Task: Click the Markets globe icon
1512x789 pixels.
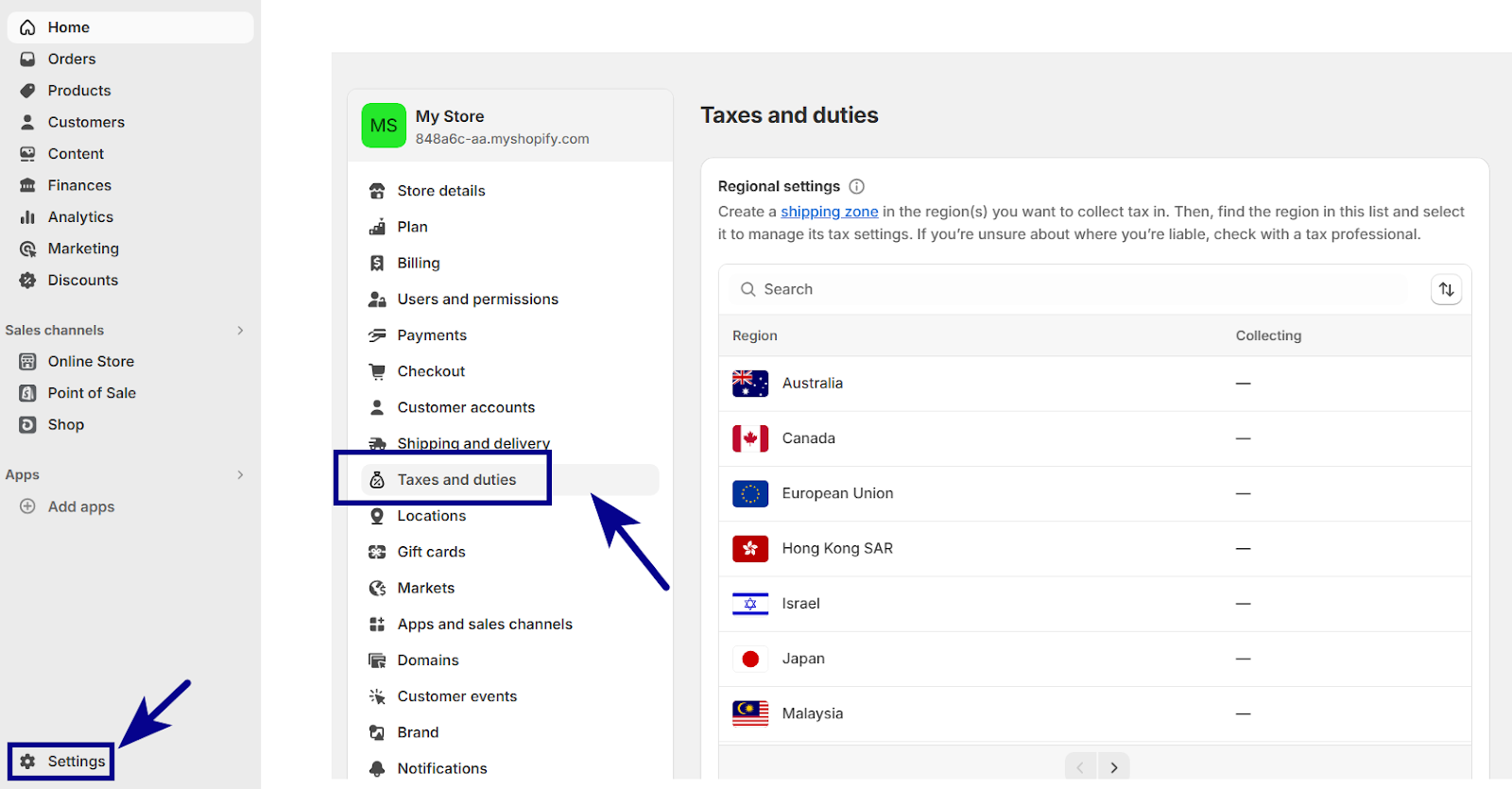Action: click(x=377, y=588)
